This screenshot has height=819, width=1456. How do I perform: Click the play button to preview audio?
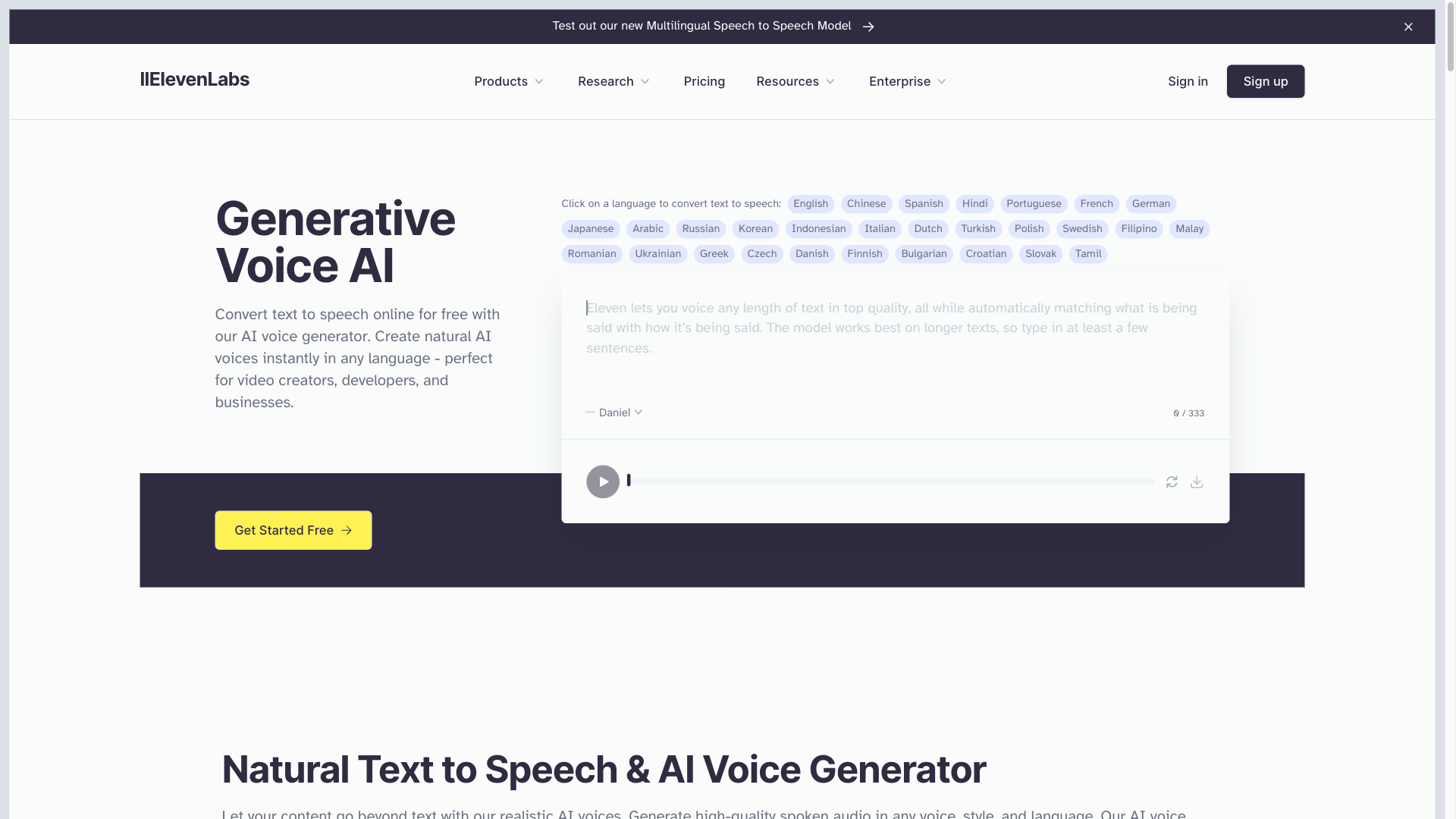point(603,481)
